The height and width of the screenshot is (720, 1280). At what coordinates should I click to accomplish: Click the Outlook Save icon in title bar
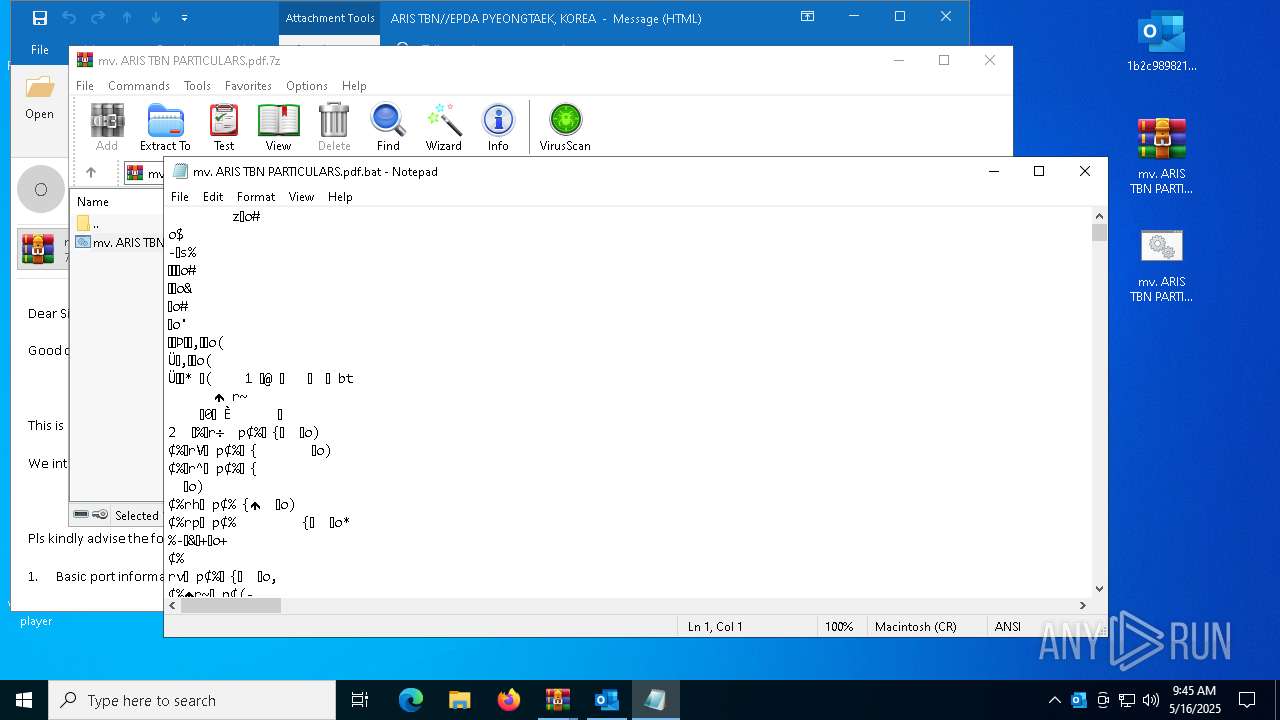click(x=40, y=18)
